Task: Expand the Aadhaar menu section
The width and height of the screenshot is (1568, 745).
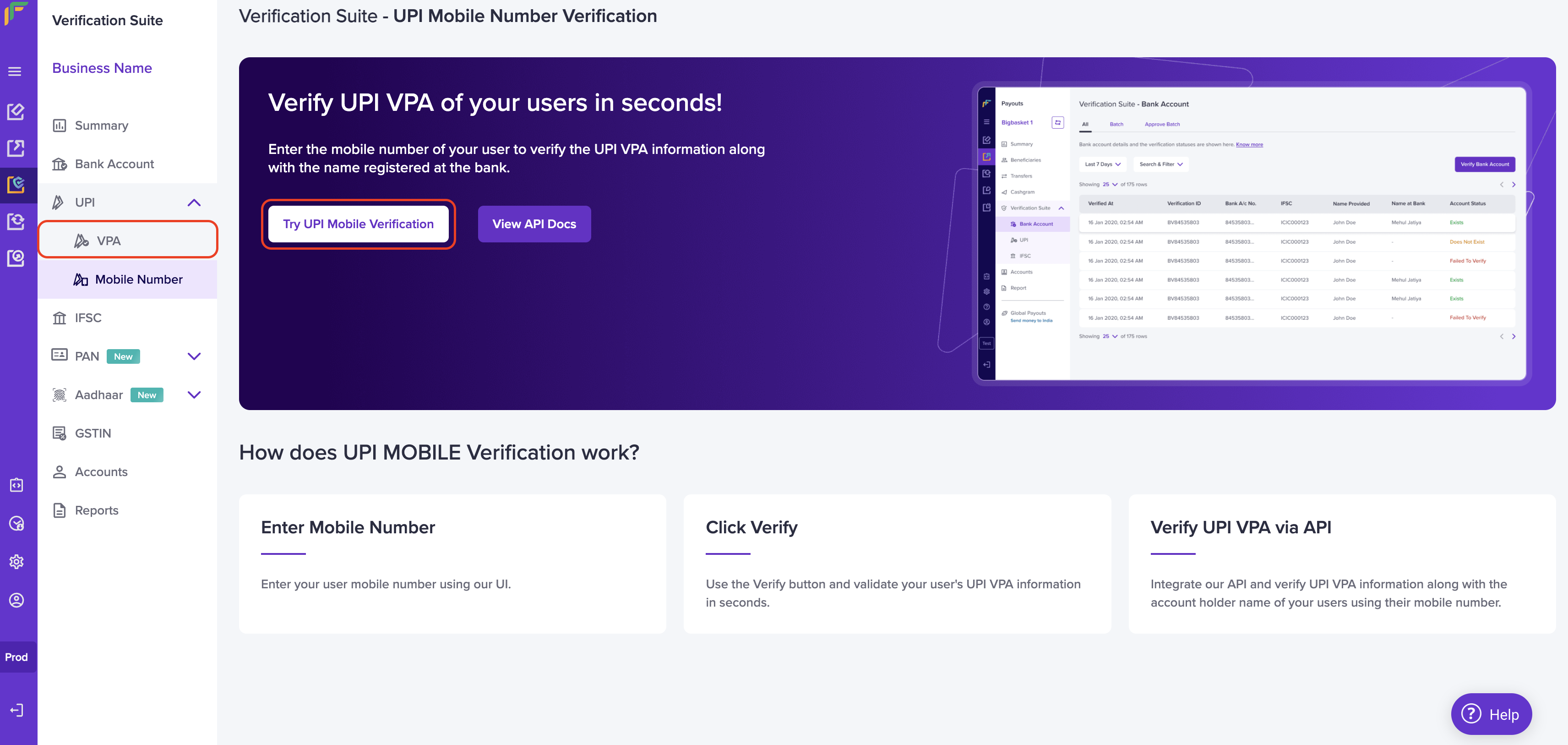Action: coord(196,394)
